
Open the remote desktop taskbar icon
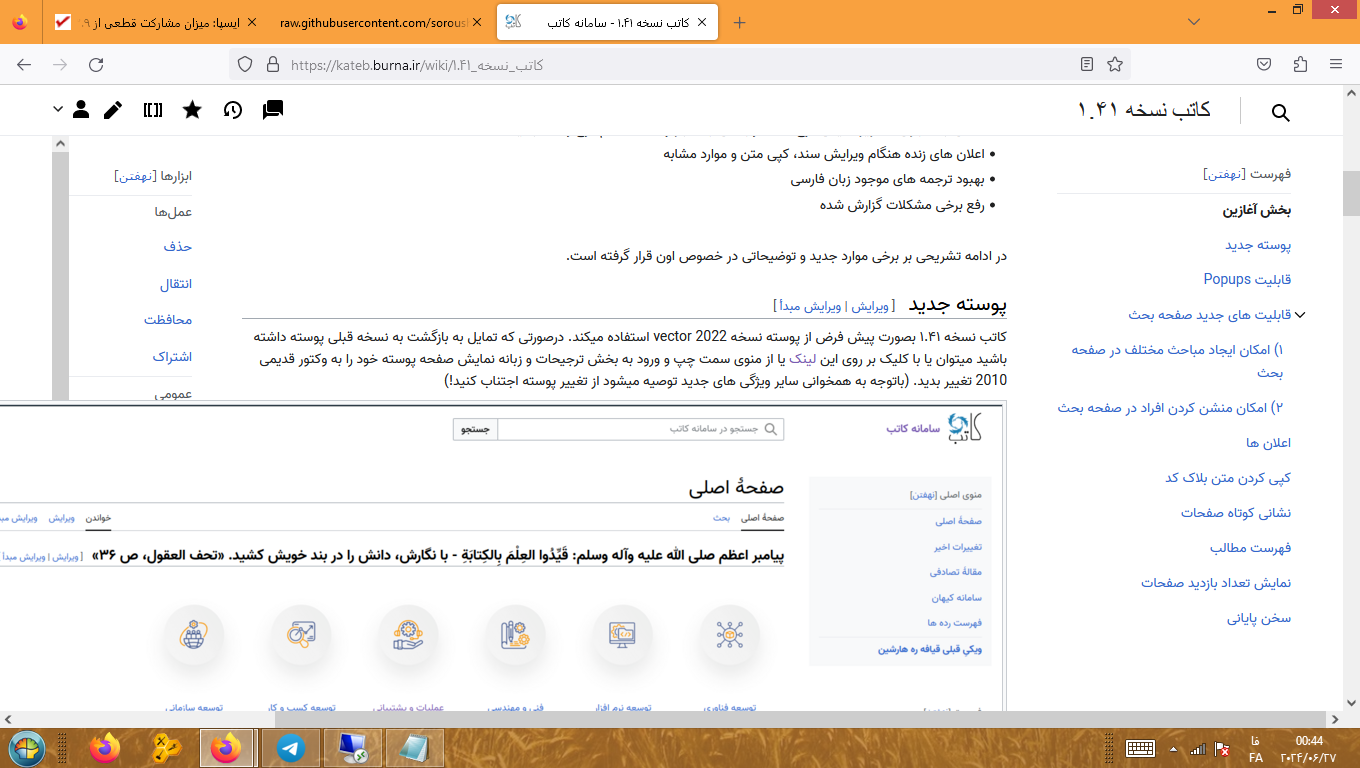click(353, 748)
